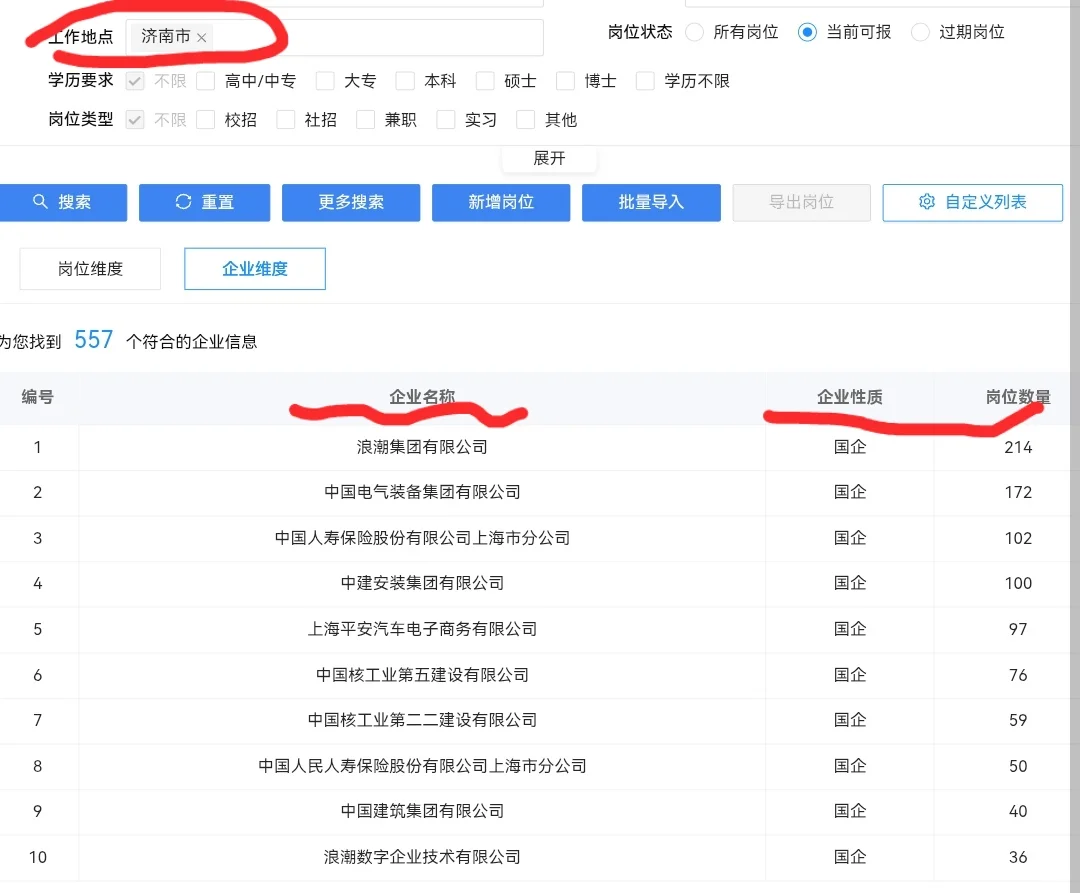The width and height of the screenshot is (1080, 893).
Task: Click job count 172
Action: coord(1018,492)
